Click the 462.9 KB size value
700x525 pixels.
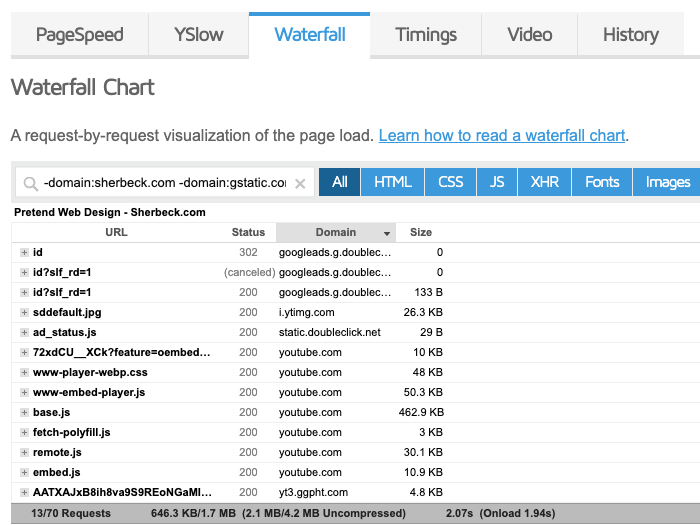point(421,412)
